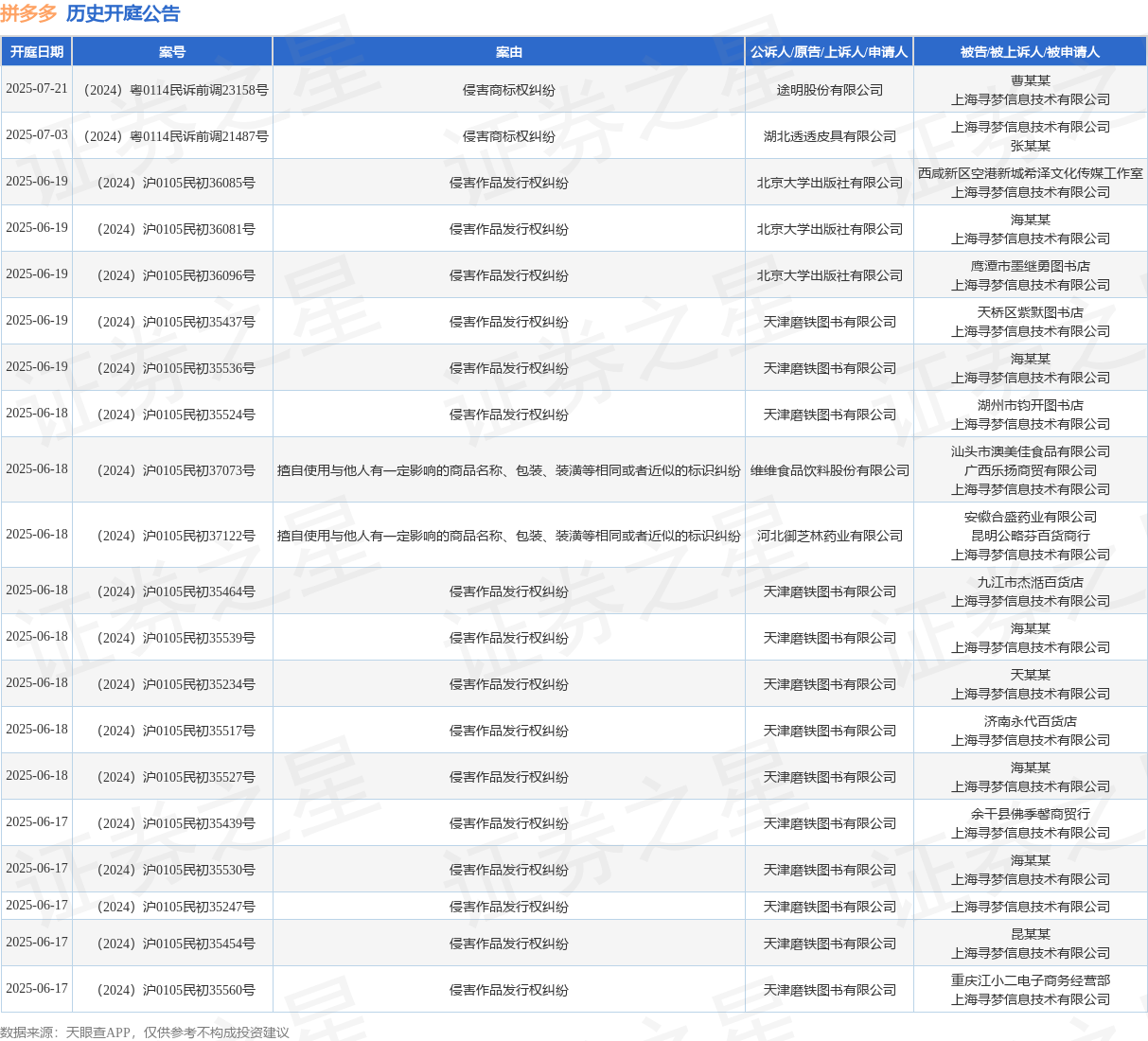Select defendant 重庆江小二电子商务经营部
This screenshot has height=1041, width=1148.
coord(1031,981)
